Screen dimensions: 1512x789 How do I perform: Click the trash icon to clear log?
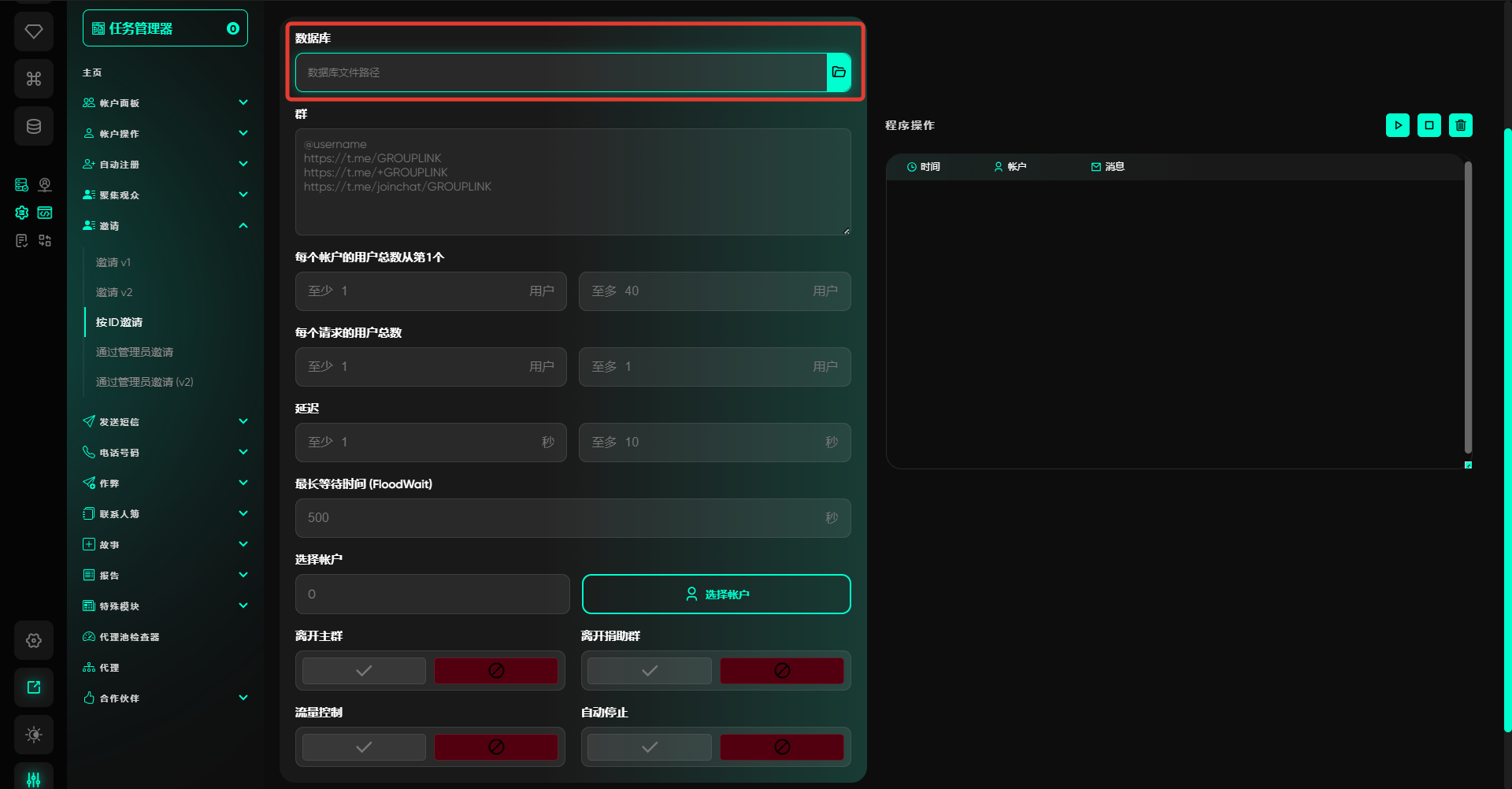tap(1460, 125)
